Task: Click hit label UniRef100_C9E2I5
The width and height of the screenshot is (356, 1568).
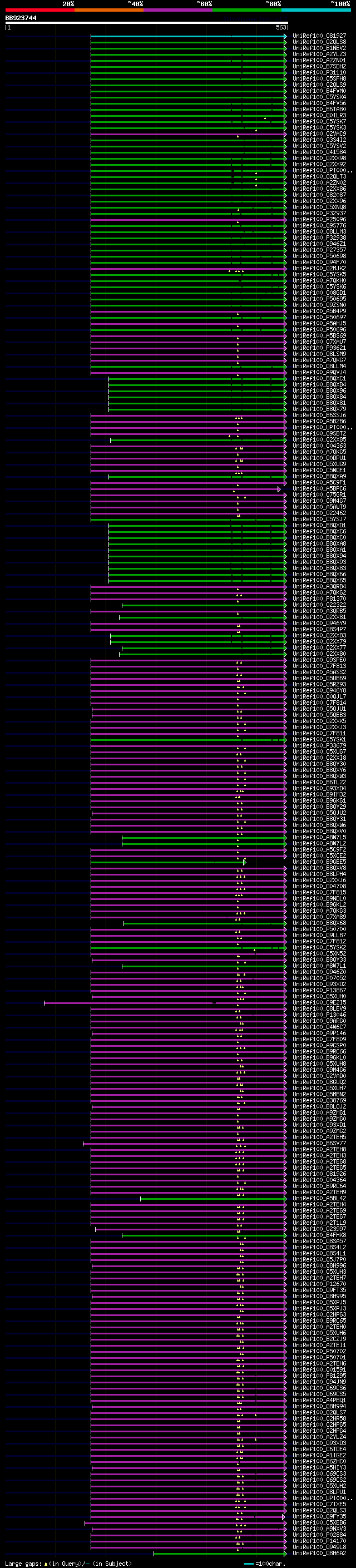Action: (319, 1002)
